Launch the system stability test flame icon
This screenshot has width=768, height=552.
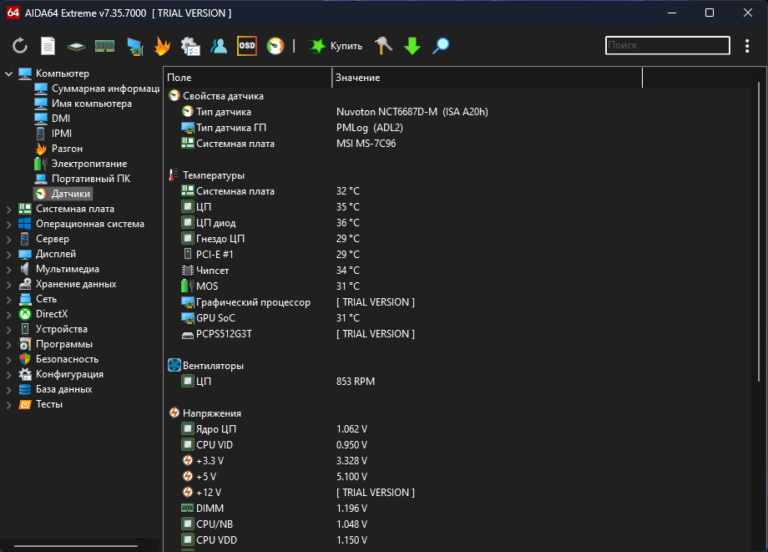tap(162, 46)
